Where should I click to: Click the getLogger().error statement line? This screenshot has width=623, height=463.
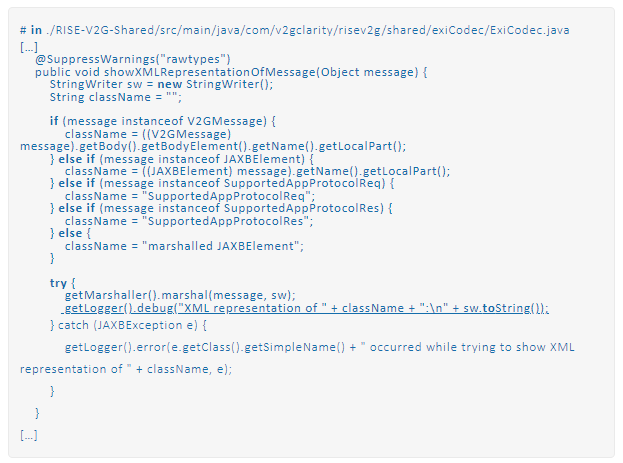[319, 347]
